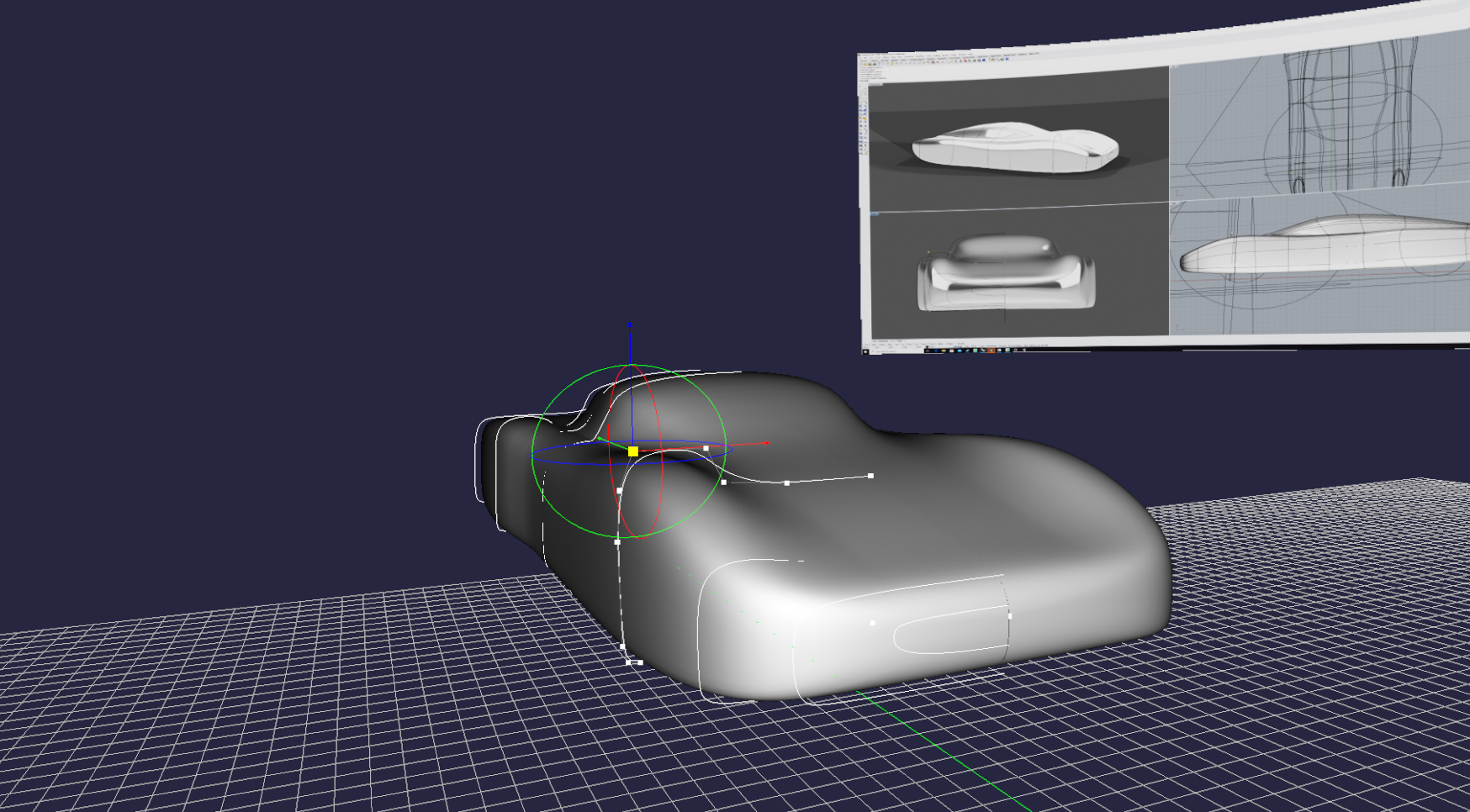Click the Windows Start button on the virtual screen
The height and width of the screenshot is (812, 1470).
[x=866, y=351]
